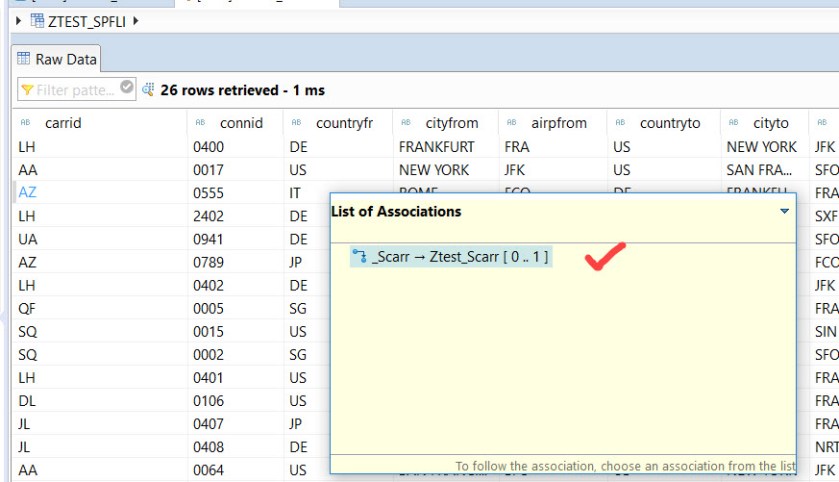839x482 pixels.
Task: Click the cityto column type icon
Action: coord(734,123)
